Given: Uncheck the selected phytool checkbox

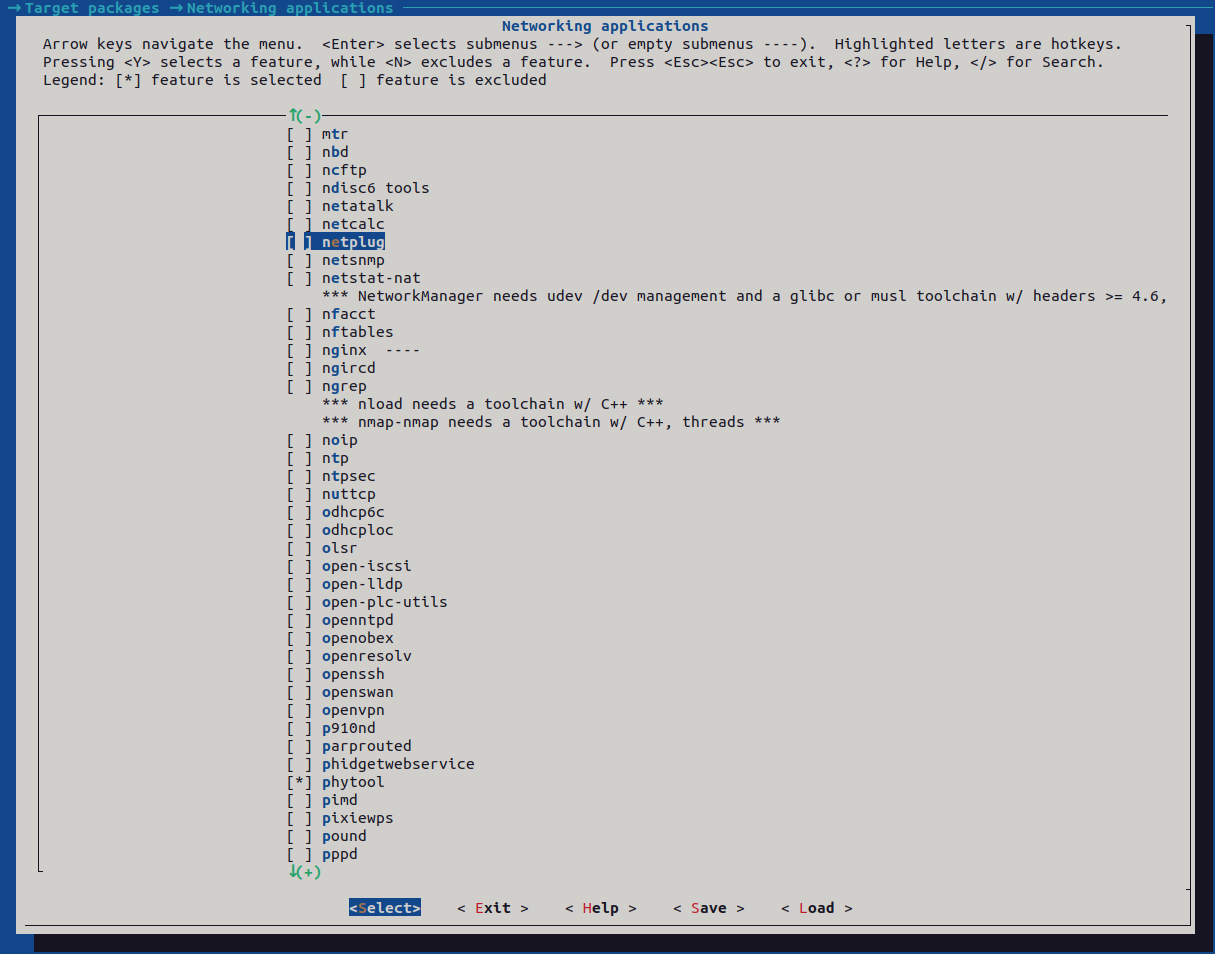Looking at the screenshot, I should (299, 782).
